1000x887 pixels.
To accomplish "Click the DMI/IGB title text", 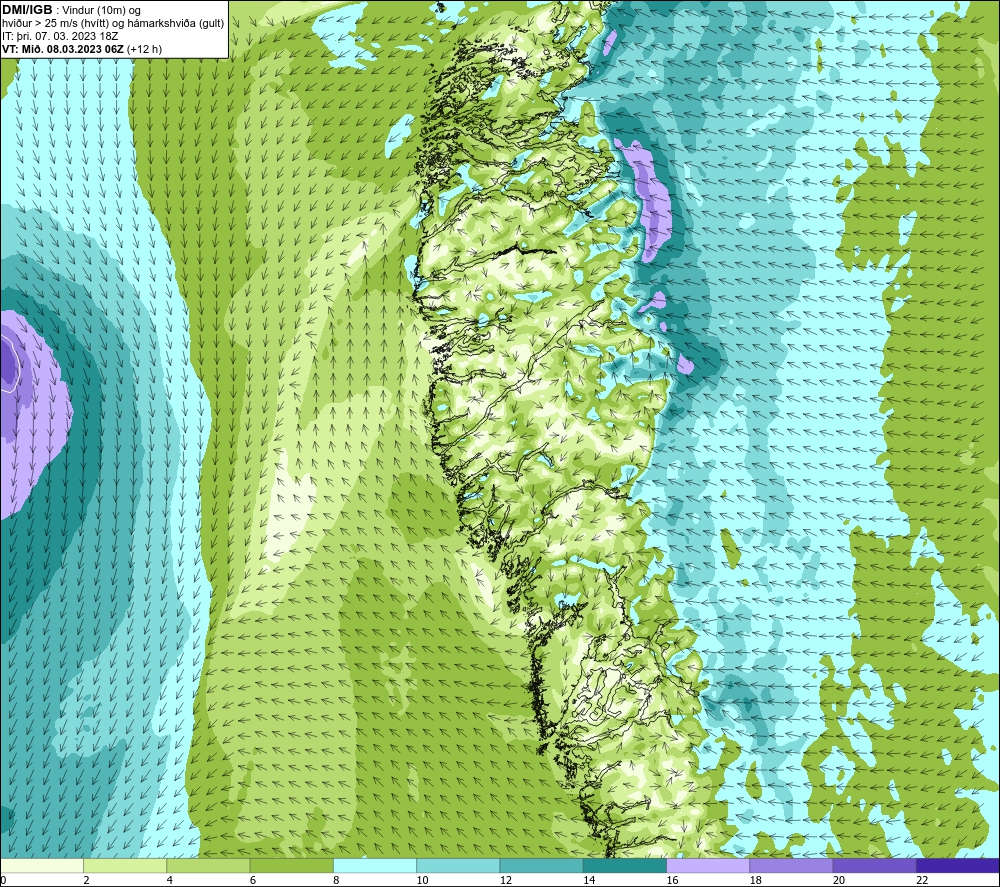I will [27, 10].
